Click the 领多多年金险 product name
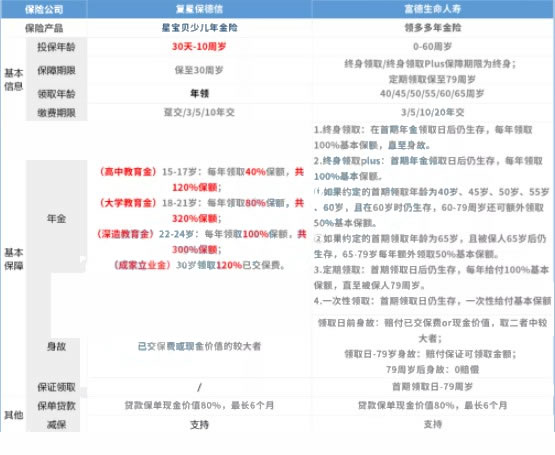The width and height of the screenshot is (555, 455). click(x=433, y=28)
